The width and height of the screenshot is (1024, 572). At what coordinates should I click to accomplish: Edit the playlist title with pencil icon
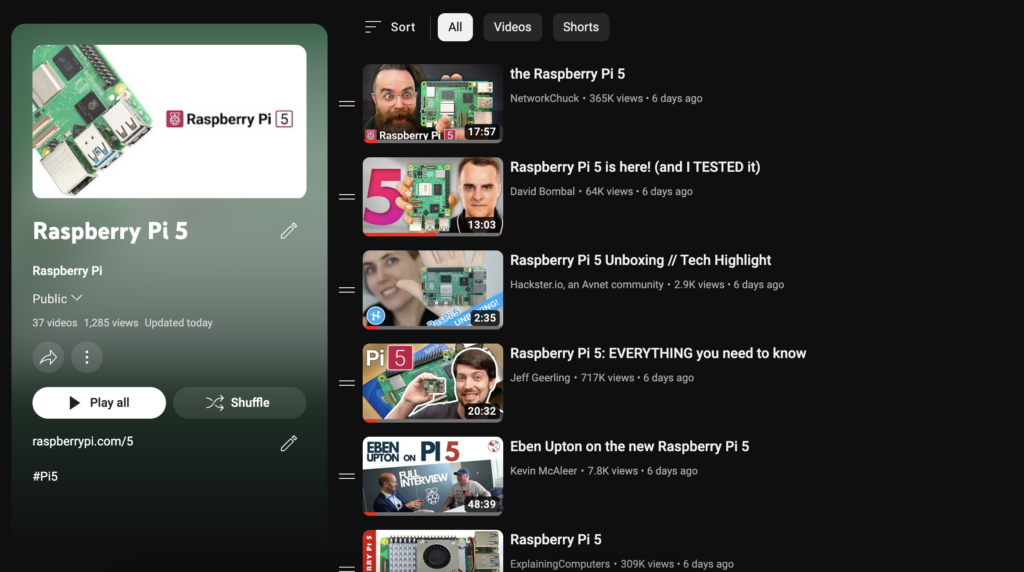click(289, 230)
